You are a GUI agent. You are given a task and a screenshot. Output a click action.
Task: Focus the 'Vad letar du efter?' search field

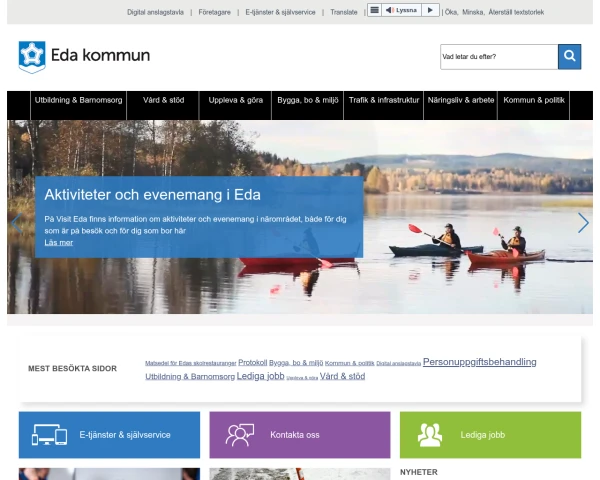click(499, 57)
